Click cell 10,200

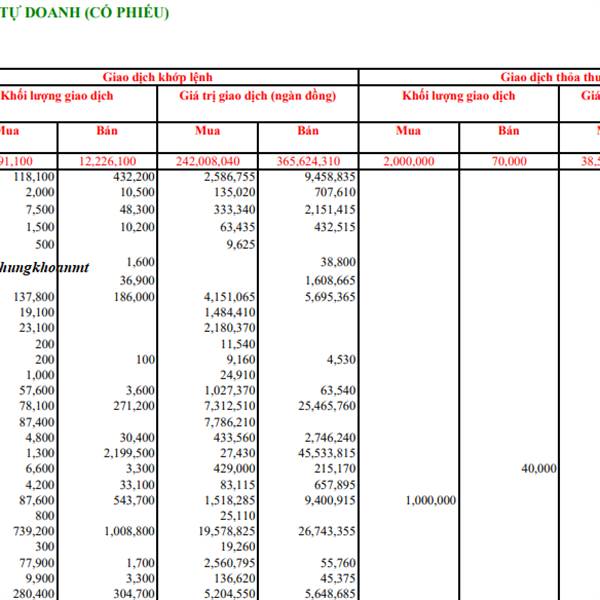pos(138,227)
